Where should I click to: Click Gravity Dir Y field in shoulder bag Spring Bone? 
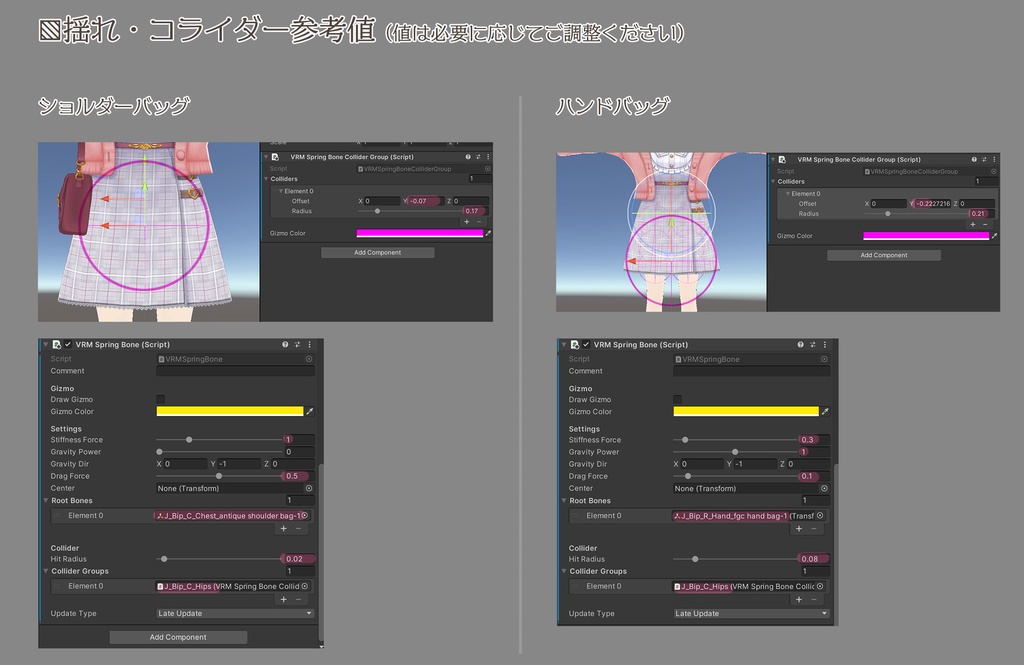240,464
